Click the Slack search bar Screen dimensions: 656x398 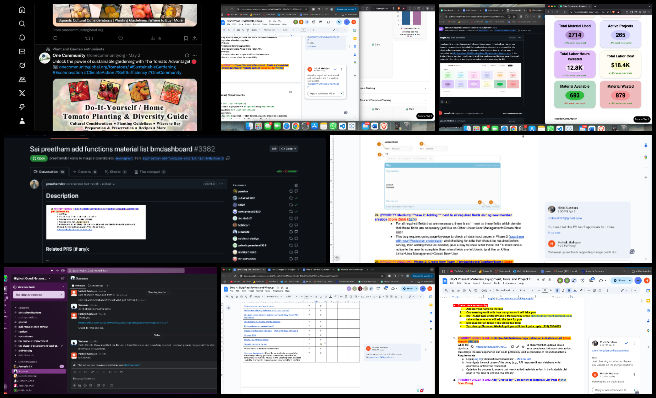[126, 271]
